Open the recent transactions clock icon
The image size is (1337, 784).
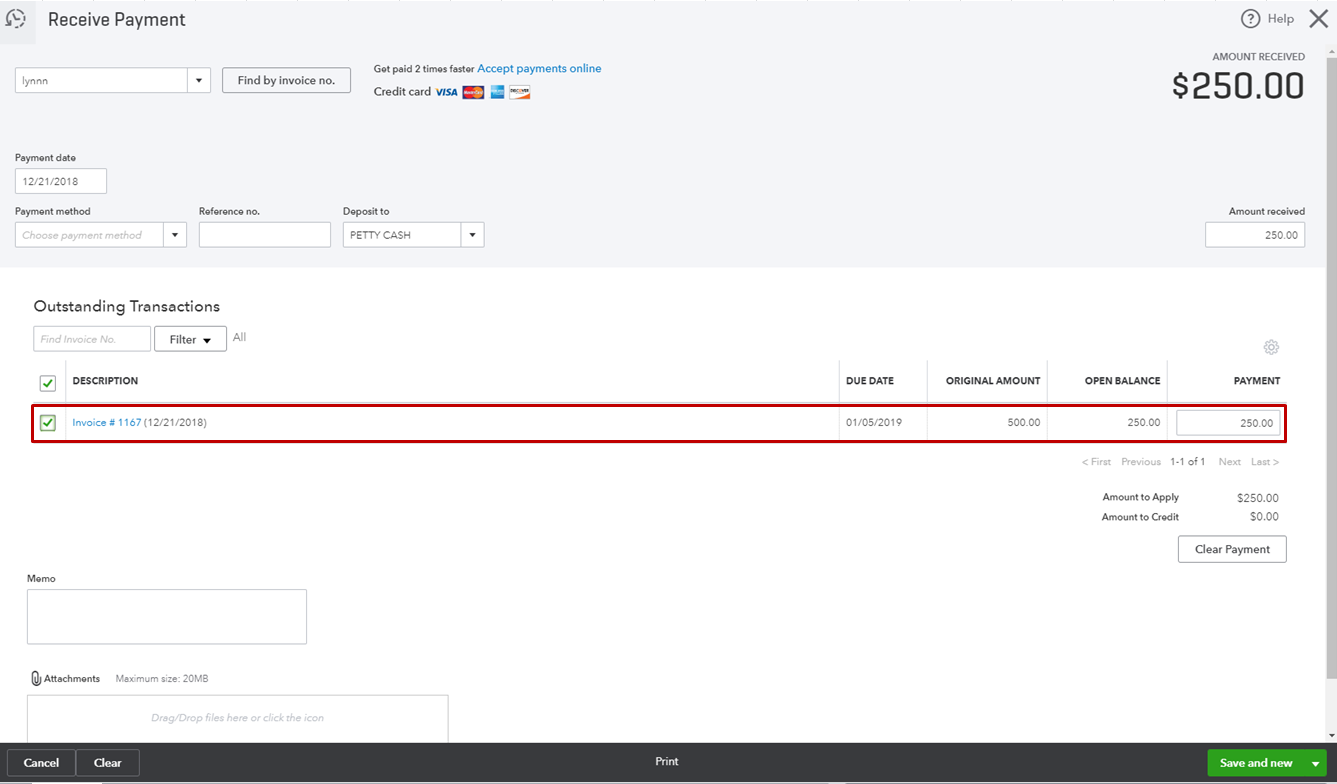point(16,20)
